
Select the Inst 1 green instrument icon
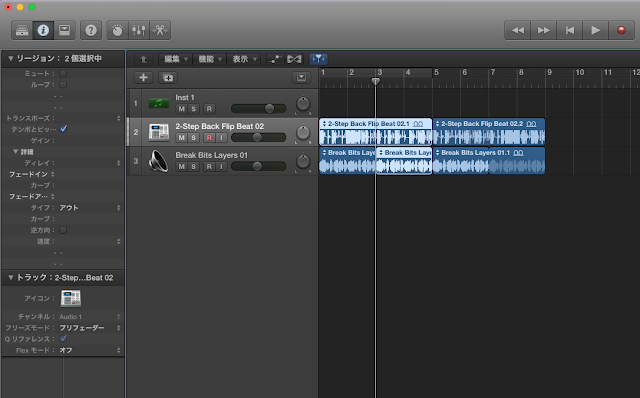click(x=158, y=103)
